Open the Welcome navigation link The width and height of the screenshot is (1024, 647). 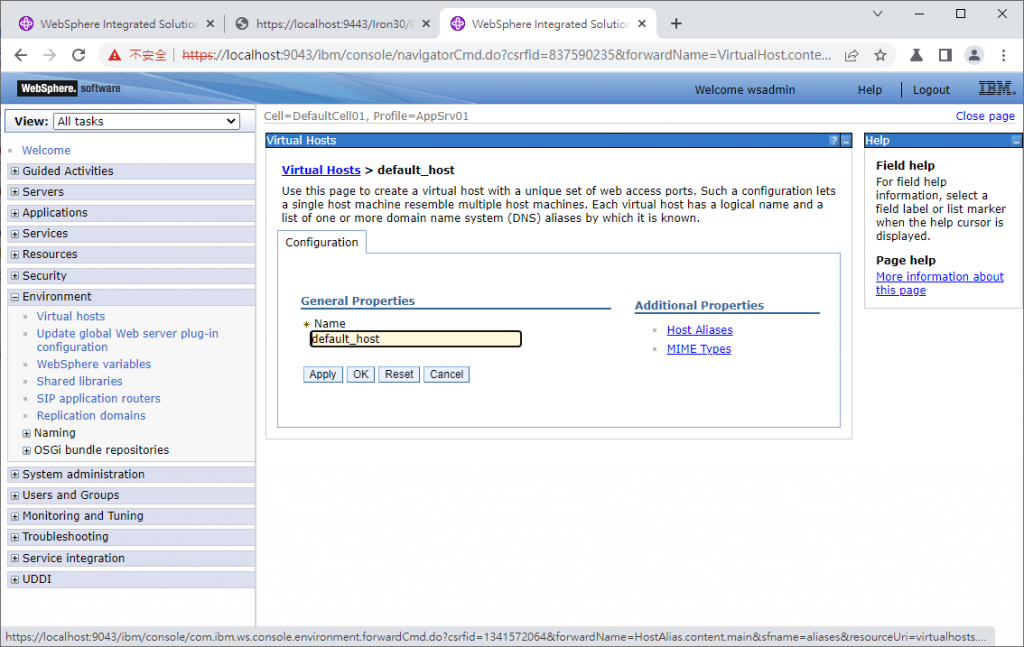click(x=46, y=150)
